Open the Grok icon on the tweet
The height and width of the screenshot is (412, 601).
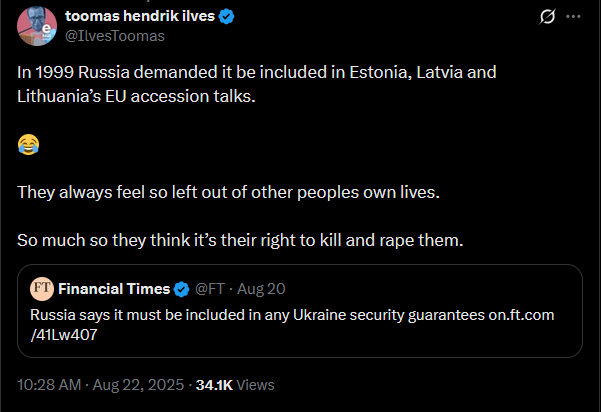tap(547, 16)
